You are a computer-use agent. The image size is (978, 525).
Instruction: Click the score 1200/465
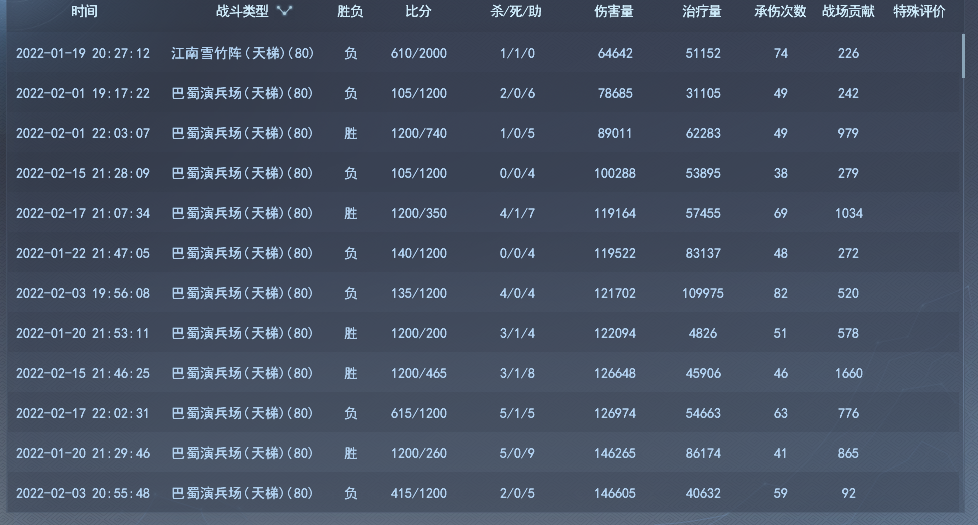point(419,373)
